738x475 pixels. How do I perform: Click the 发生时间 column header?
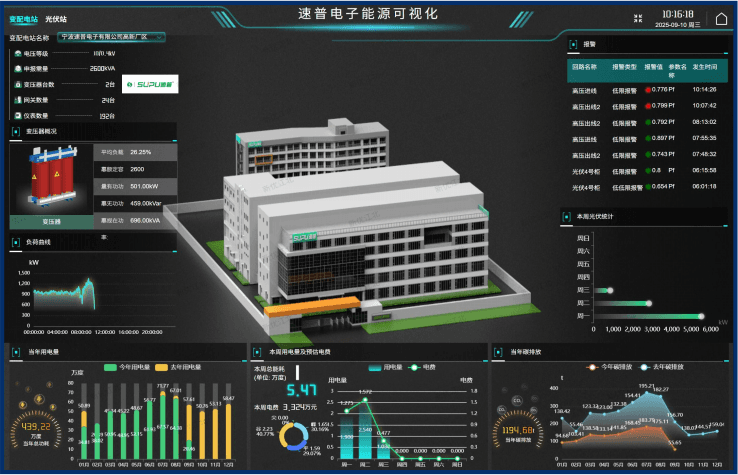tap(705, 67)
